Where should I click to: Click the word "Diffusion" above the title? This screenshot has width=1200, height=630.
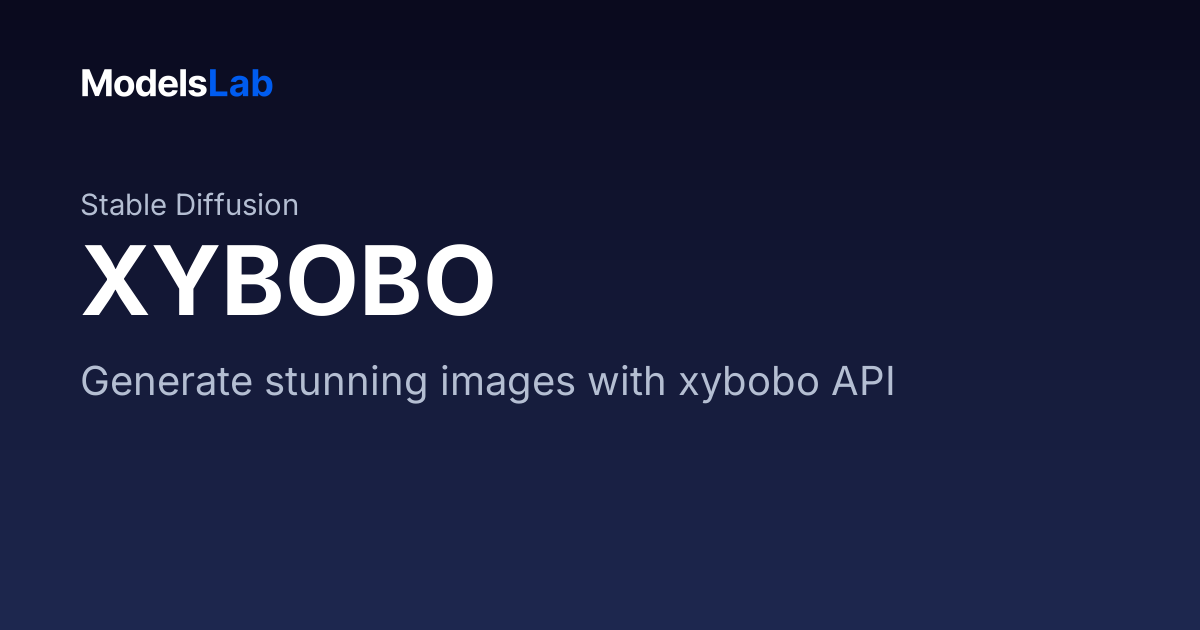pos(237,205)
